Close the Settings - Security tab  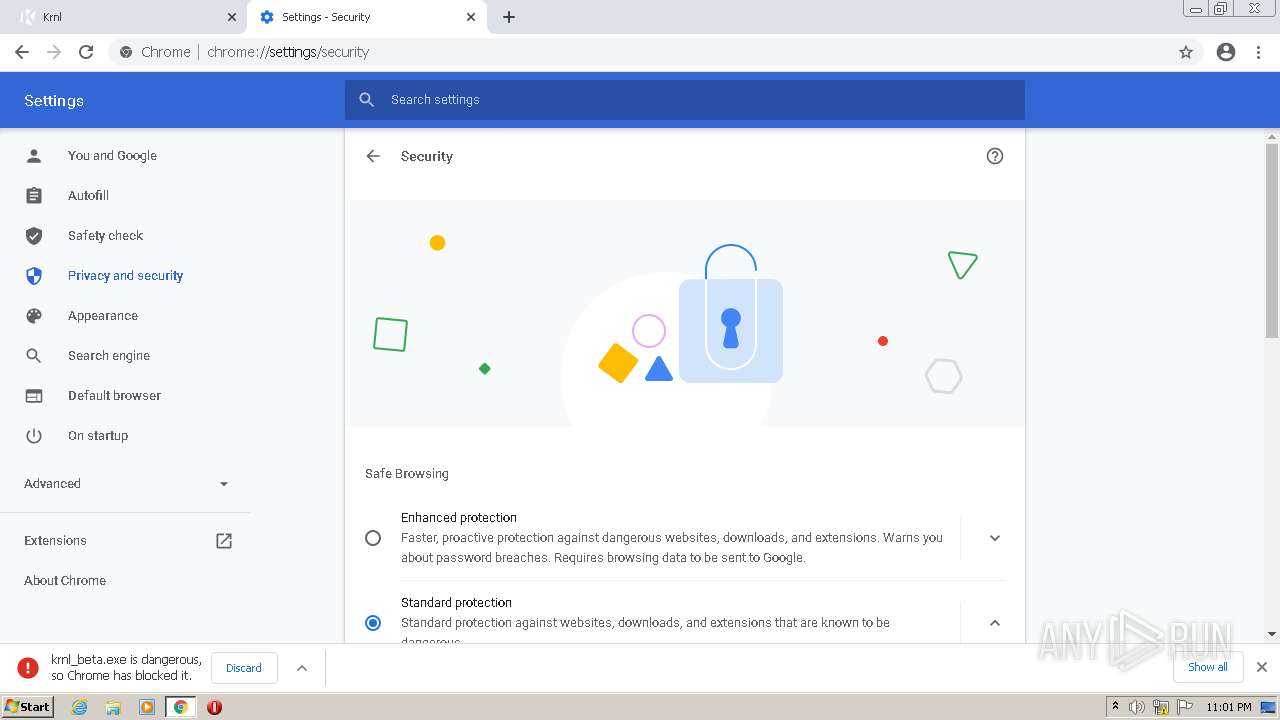click(472, 17)
